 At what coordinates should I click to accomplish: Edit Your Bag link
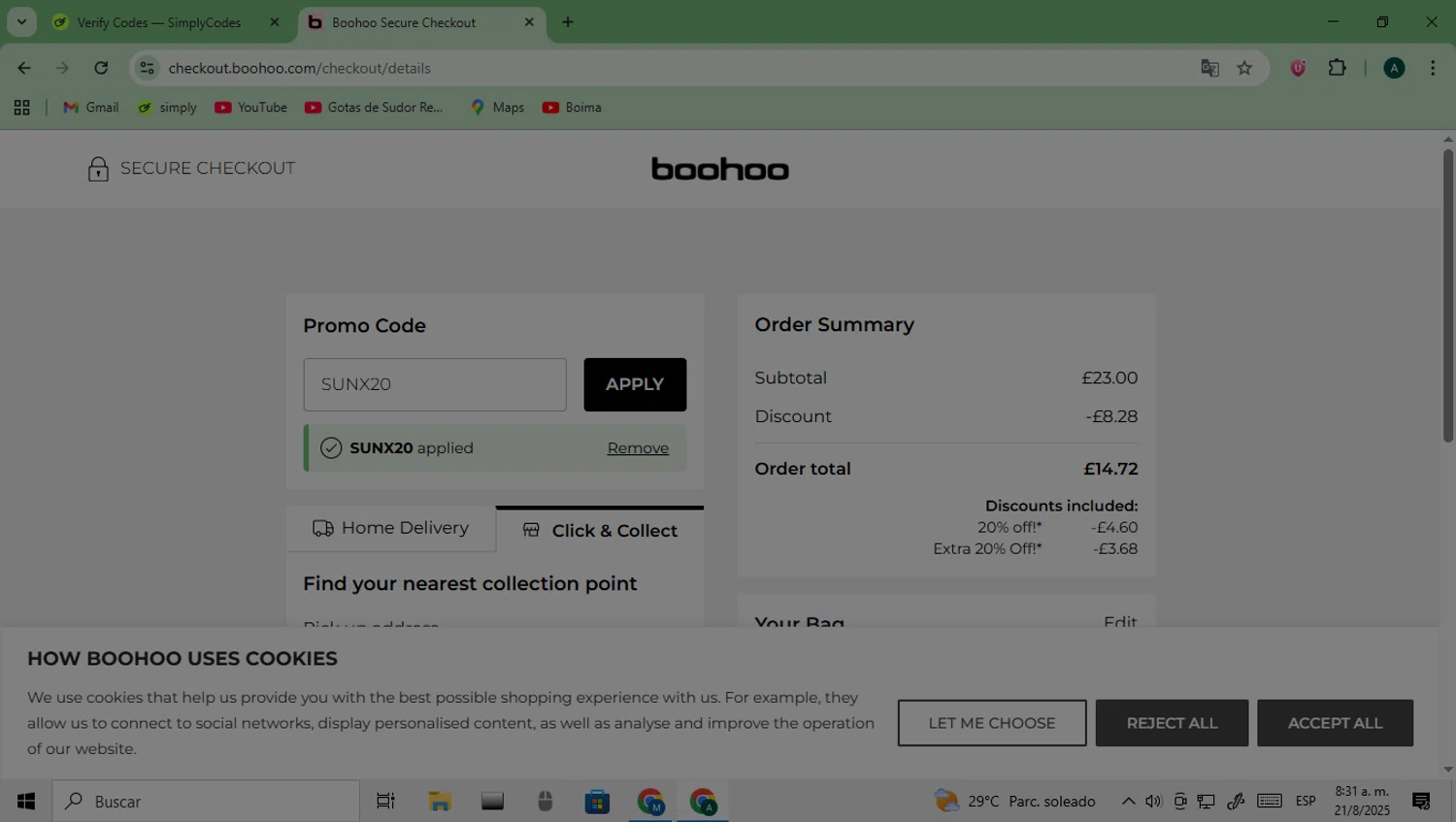coord(1120,622)
